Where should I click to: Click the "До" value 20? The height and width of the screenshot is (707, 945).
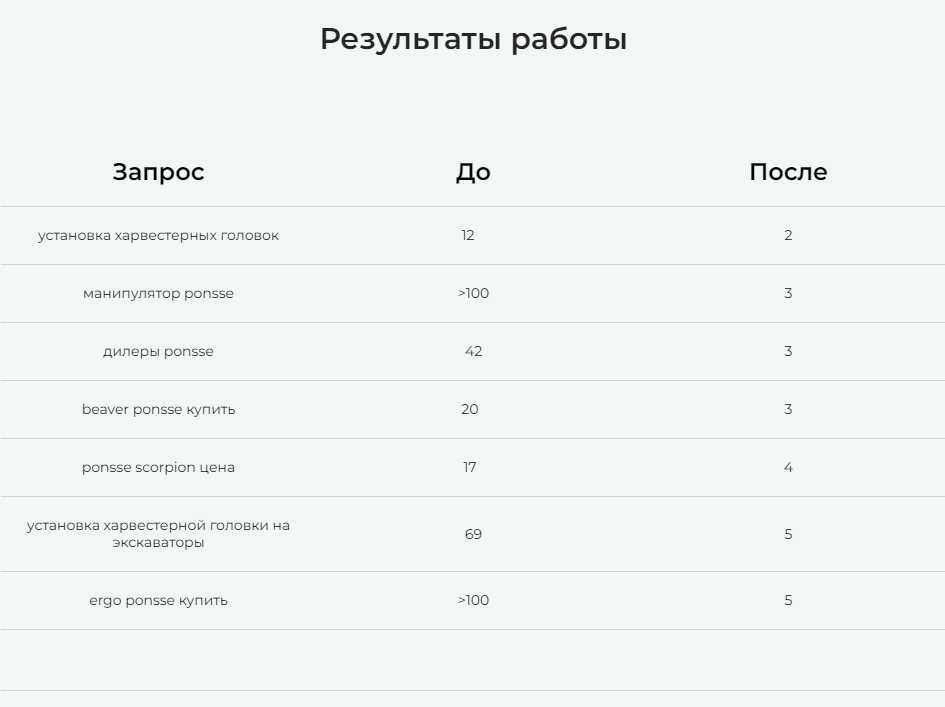click(x=470, y=410)
